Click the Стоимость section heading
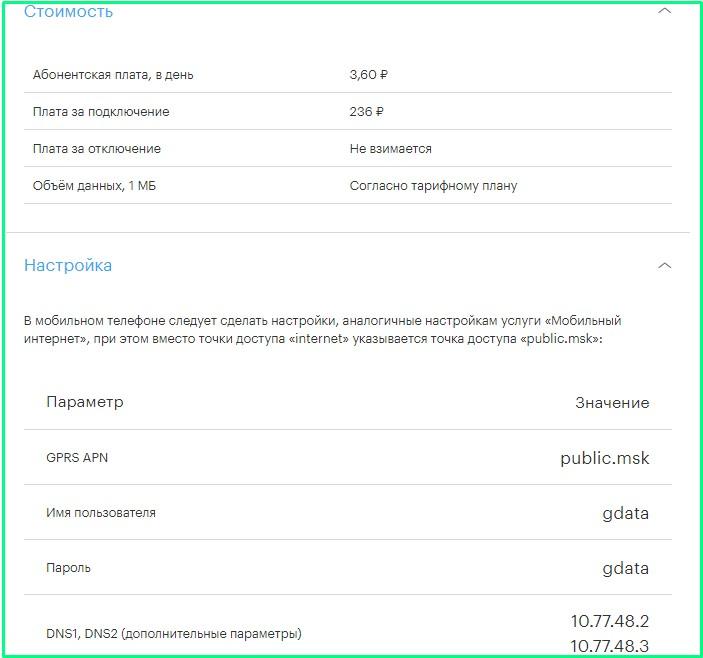The image size is (703, 658). (x=68, y=12)
